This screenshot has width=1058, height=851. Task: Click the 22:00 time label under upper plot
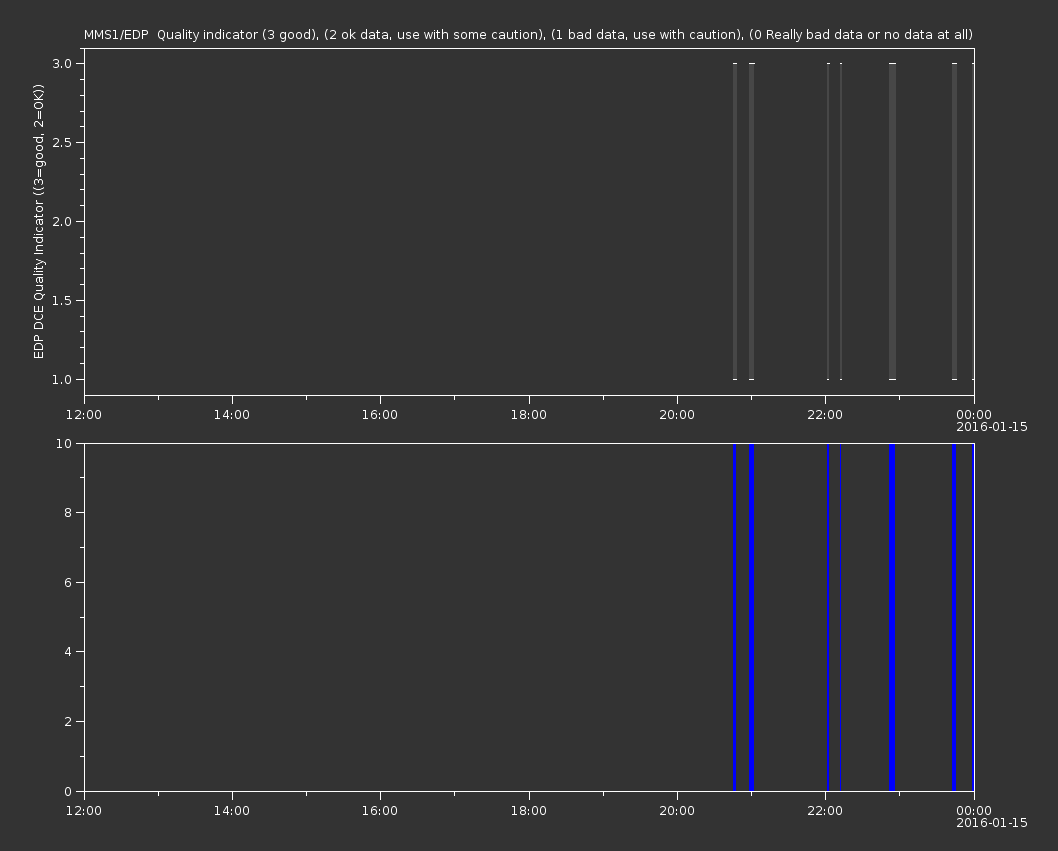(x=825, y=414)
